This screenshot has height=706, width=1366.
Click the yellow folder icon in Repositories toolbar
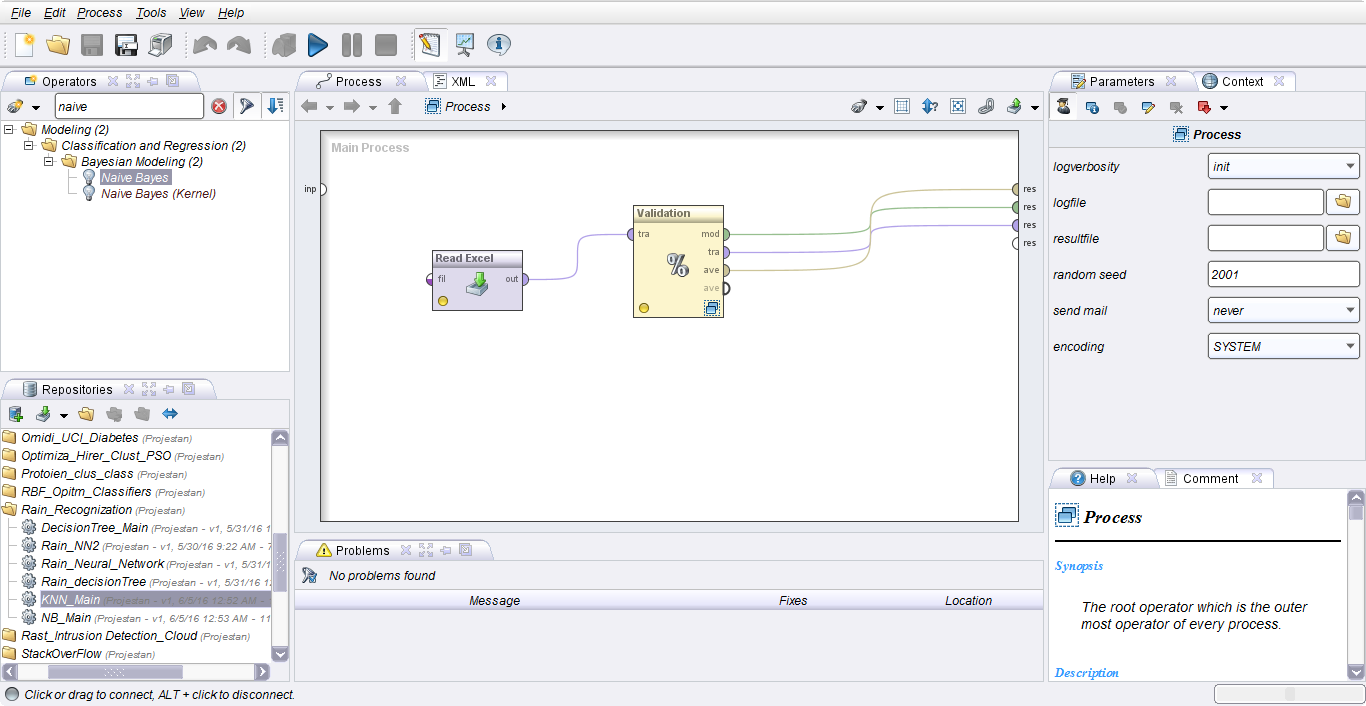[86, 414]
